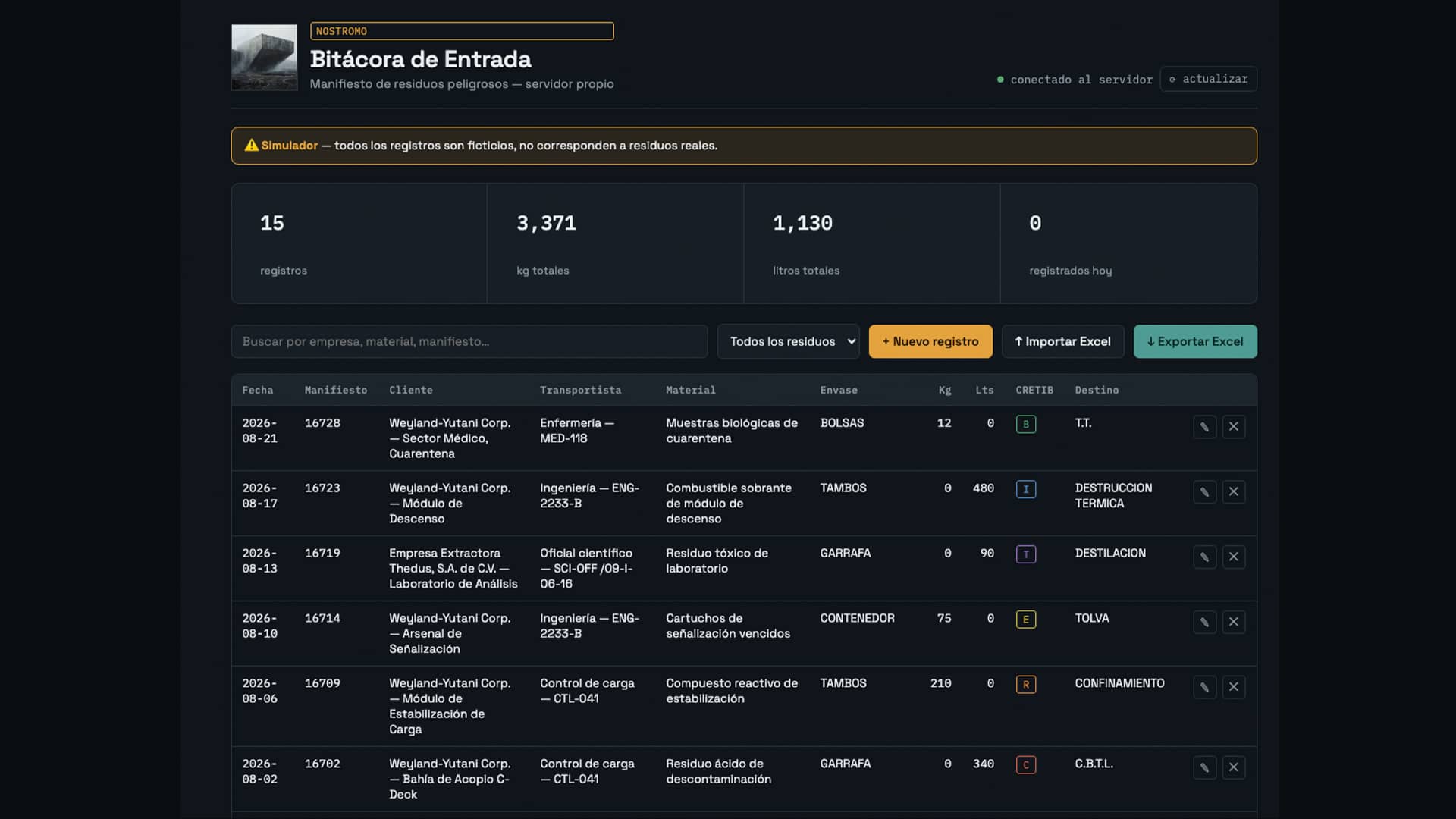The height and width of the screenshot is (819, 1456).
Task: Click the actualizar refresh button
Action: [x=1208, y=79]
